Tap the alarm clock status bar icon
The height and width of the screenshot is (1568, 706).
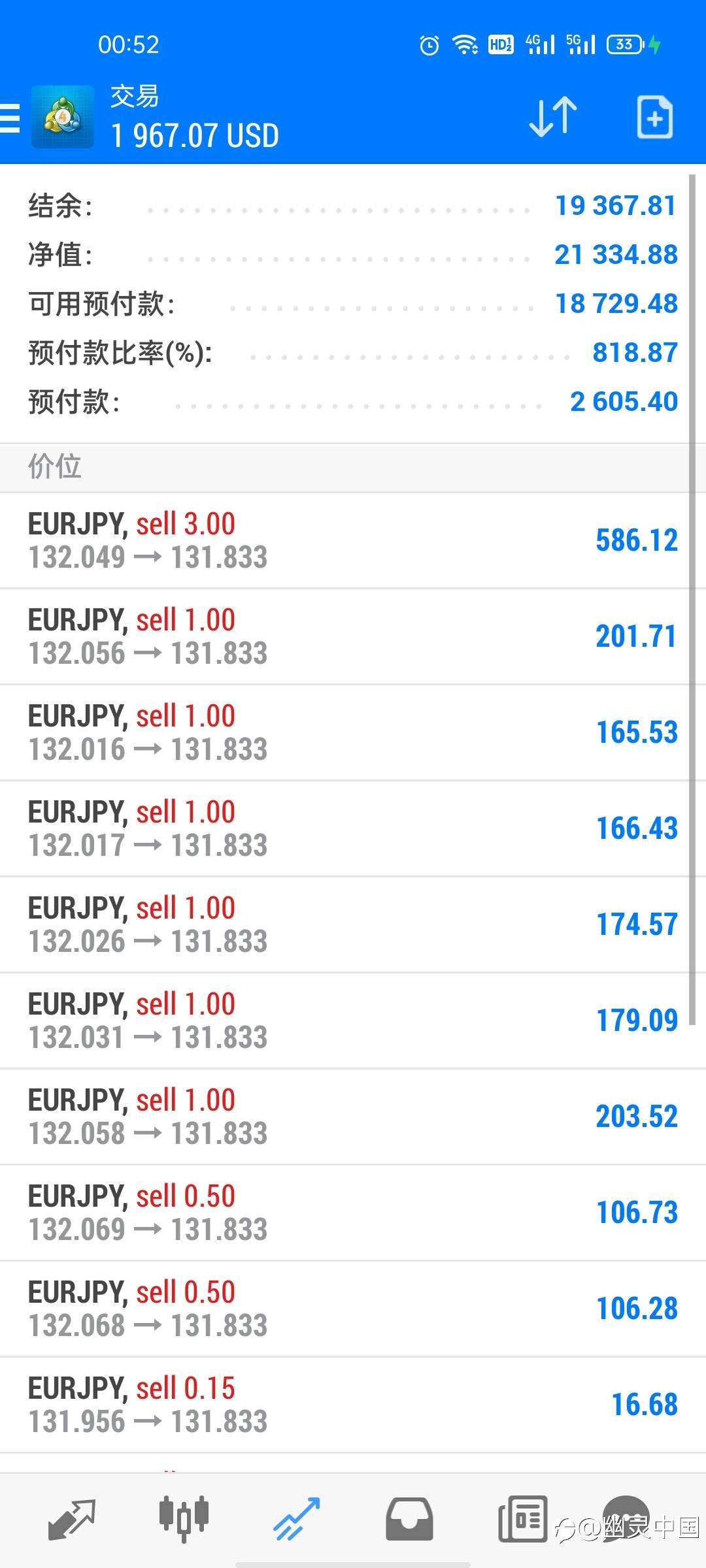click(x=429, y=45)
